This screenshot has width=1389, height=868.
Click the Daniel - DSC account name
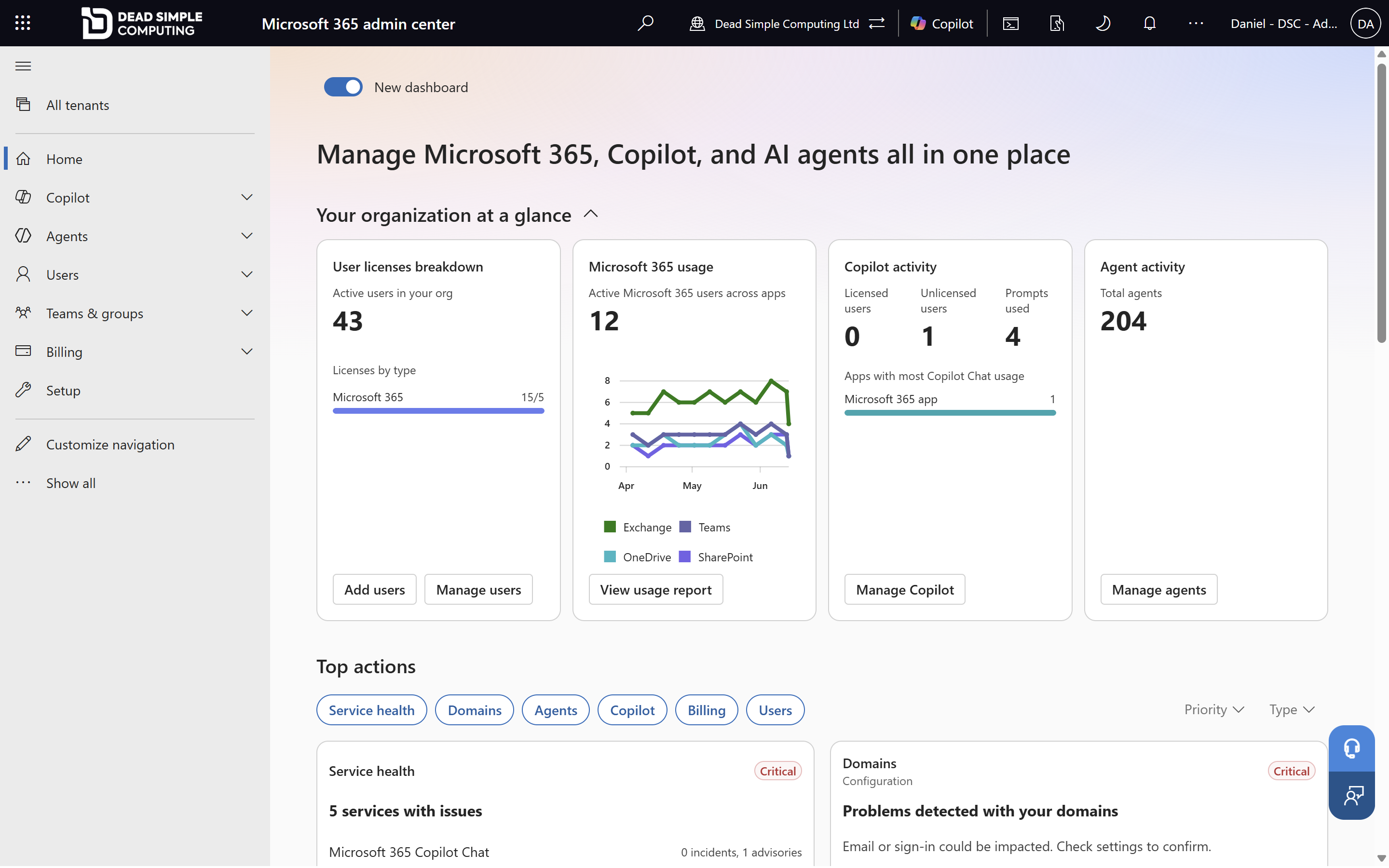pyautogui.click(x=1283, y=24)
